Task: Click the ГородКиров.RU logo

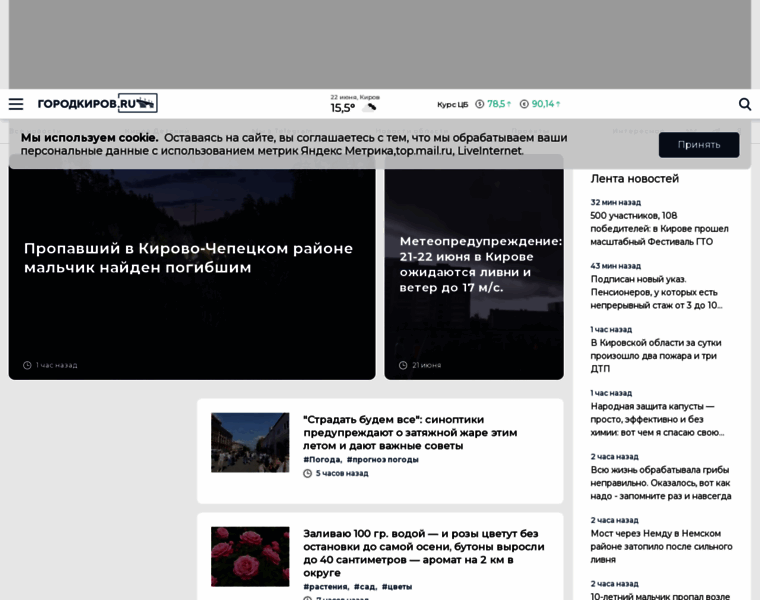Action: (97, 103)
